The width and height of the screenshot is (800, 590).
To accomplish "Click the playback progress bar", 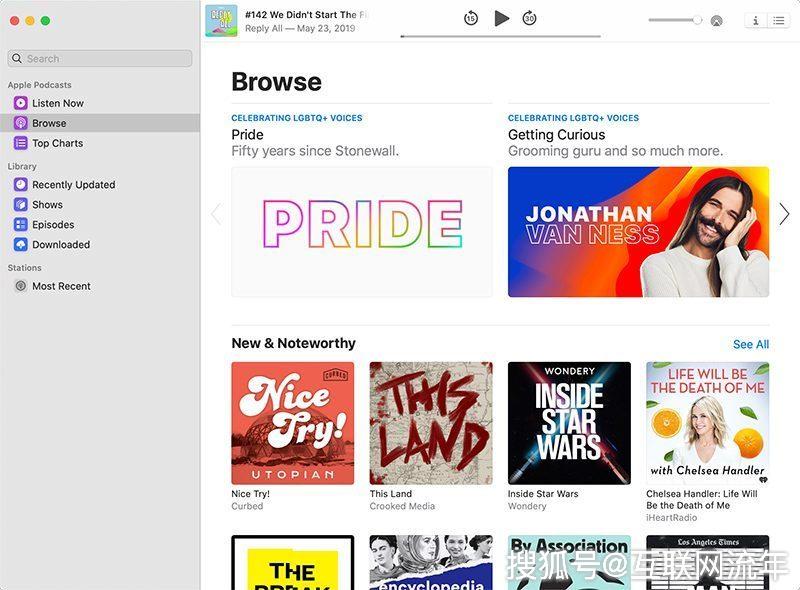I will coord(501,36).
